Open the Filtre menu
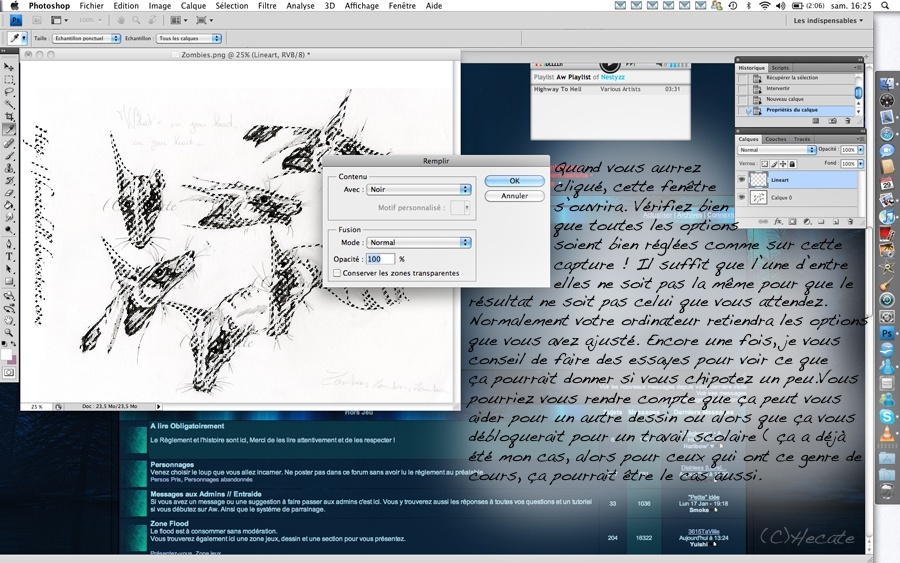Image resolution: width=900 pixels, height=563 pixels. tap(267, 6)
